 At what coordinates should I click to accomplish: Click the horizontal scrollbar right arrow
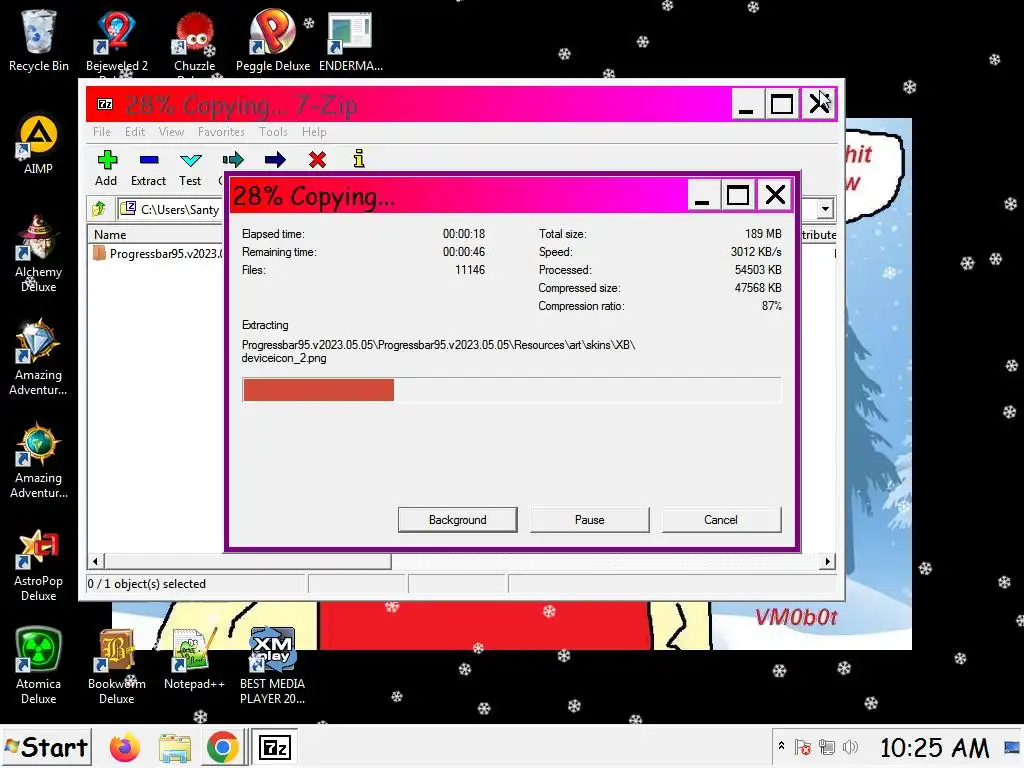pyautogui.click(x=827, y=562)
